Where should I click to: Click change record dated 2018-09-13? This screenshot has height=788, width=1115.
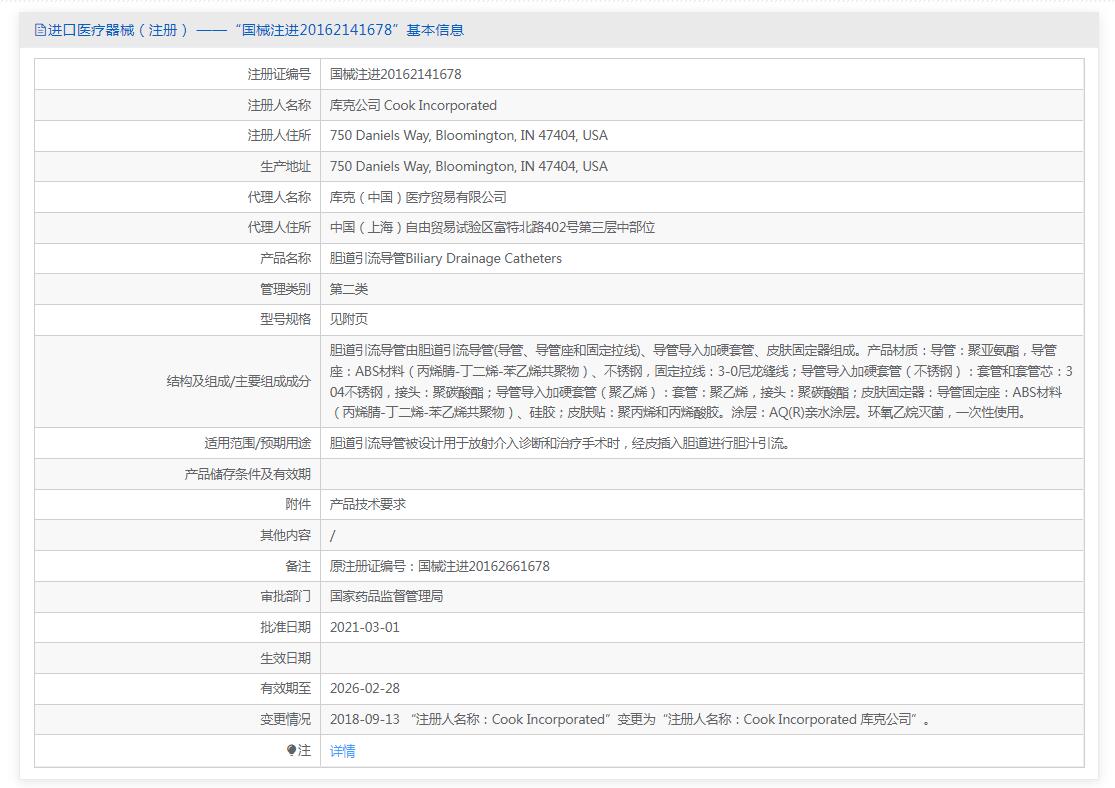(x=630, y=719)
